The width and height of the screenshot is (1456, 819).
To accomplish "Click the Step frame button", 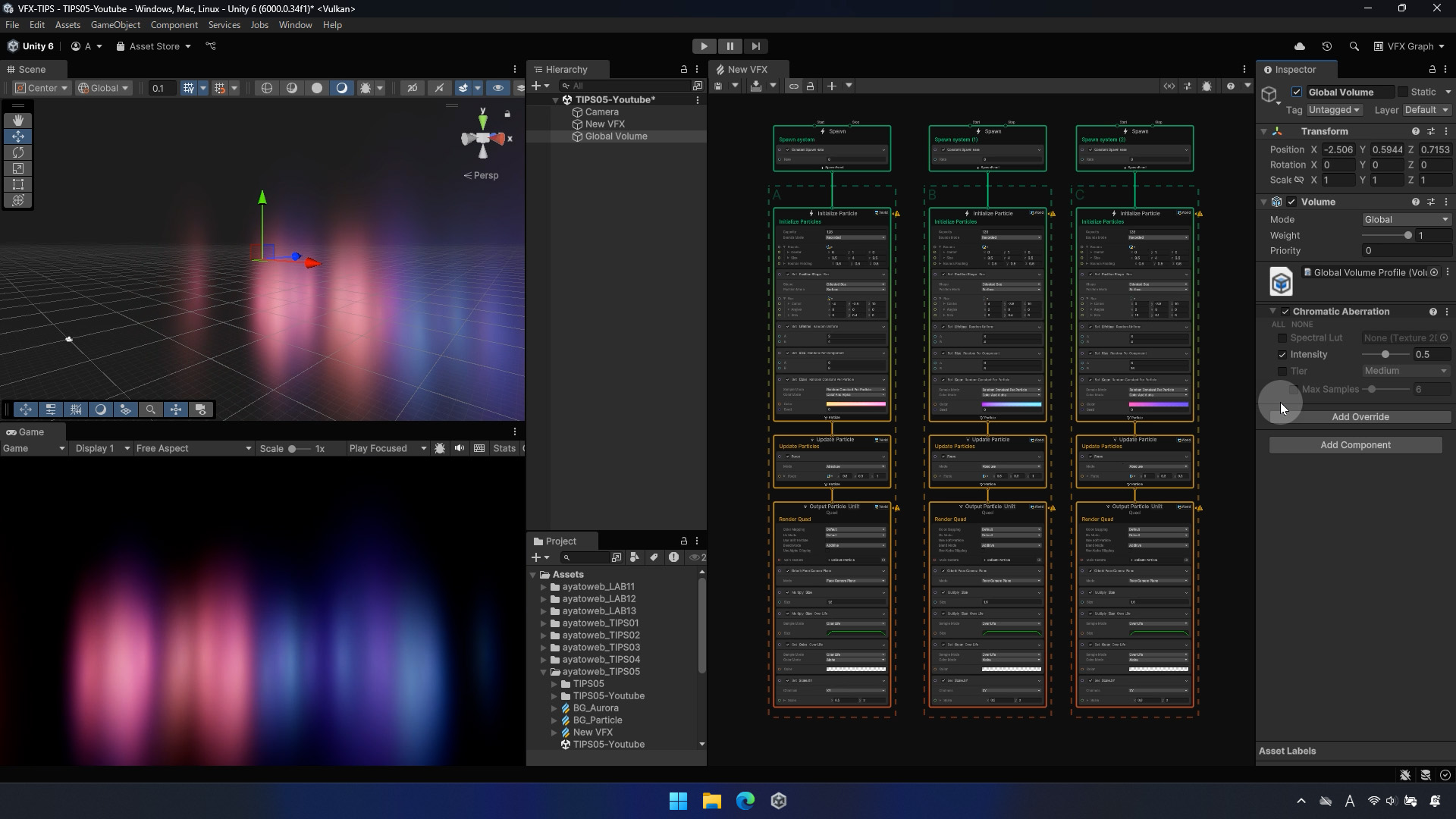I will pos(755,46).
